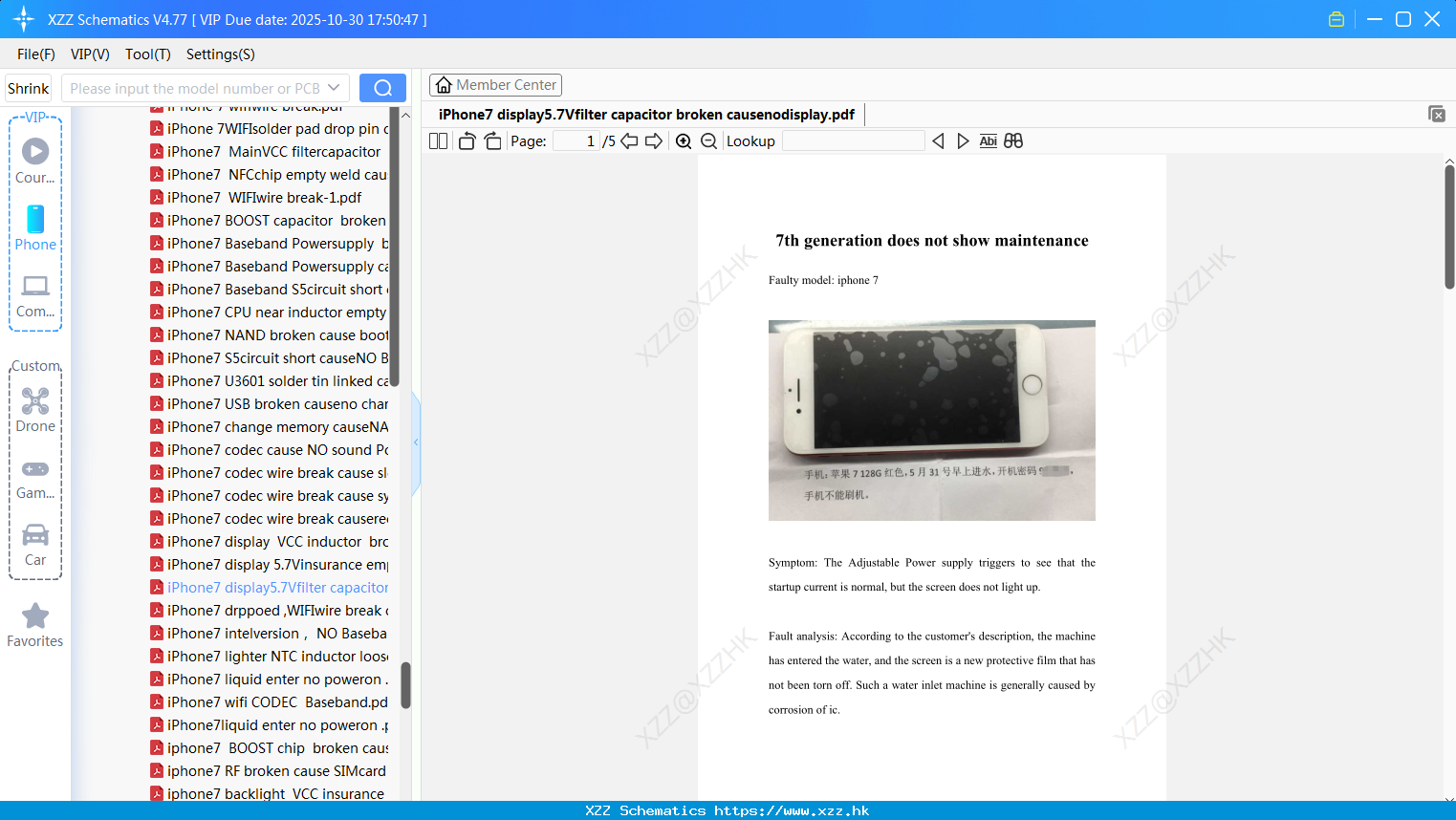Open the Car category
The height and width of the screenshot is (820, 1456).
point(35,545)
